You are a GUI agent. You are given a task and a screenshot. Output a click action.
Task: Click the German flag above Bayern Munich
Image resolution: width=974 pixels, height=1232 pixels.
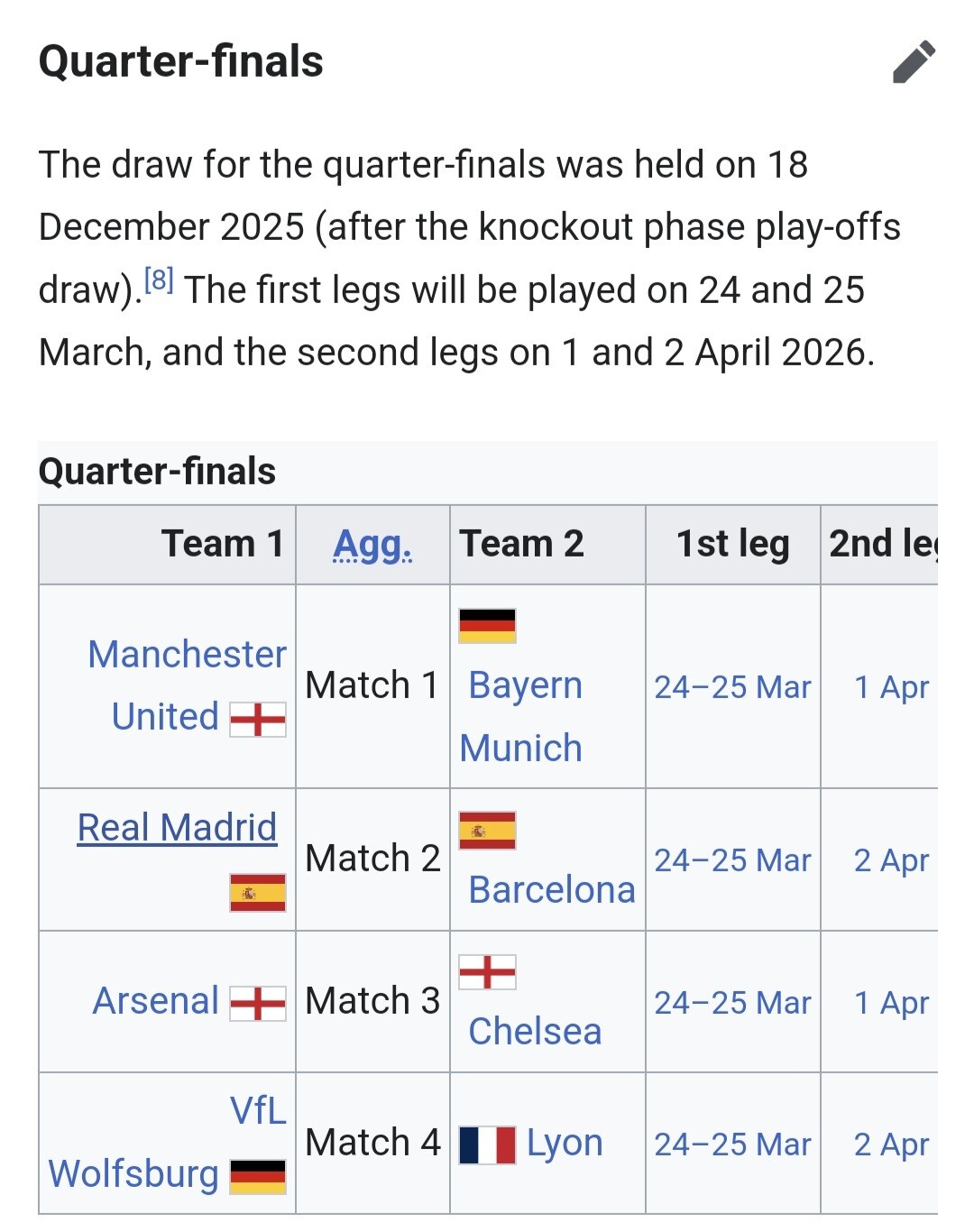click(x=487, y=626)
